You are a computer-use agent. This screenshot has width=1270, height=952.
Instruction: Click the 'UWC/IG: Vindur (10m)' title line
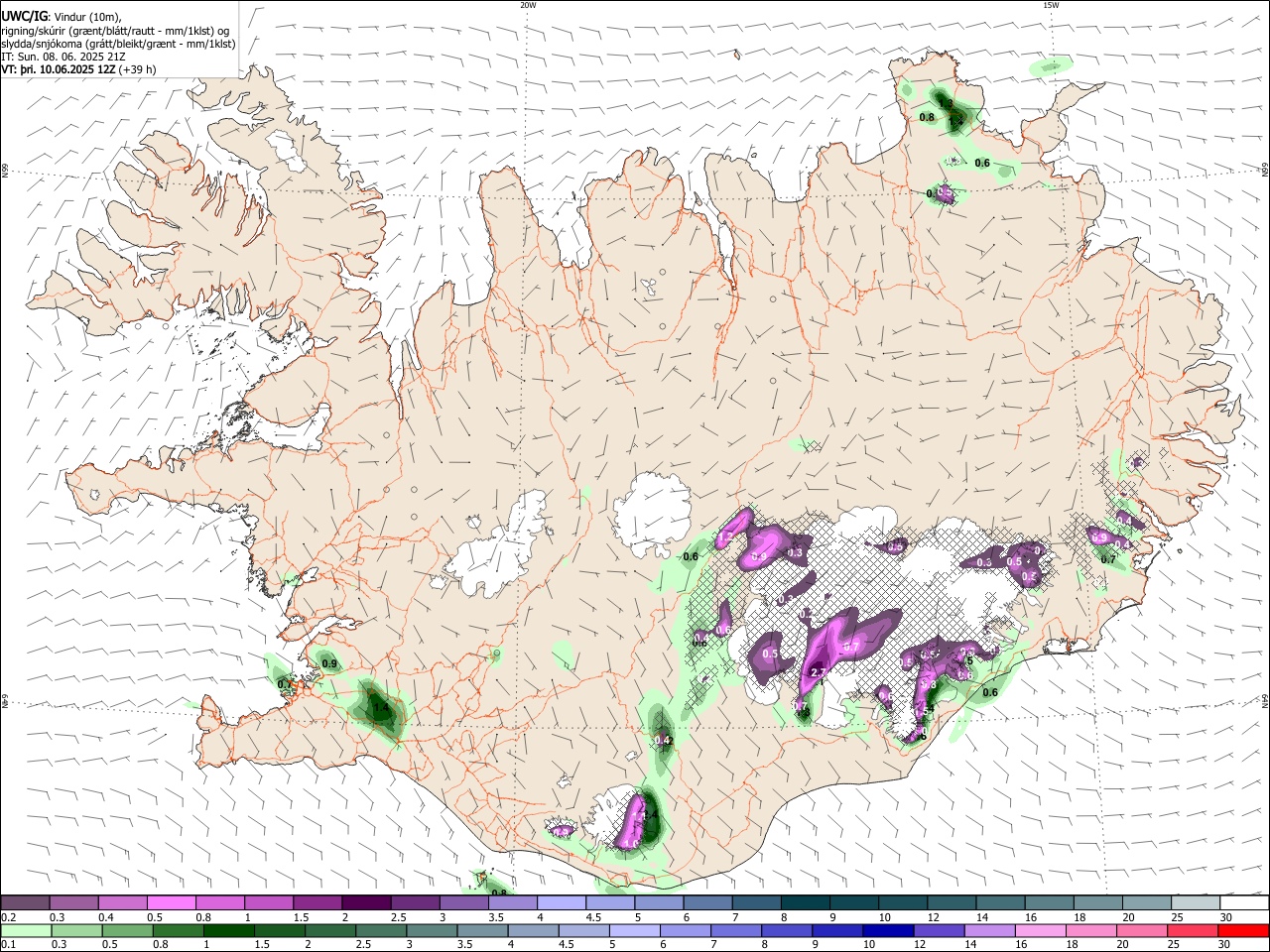click(62, 16)
